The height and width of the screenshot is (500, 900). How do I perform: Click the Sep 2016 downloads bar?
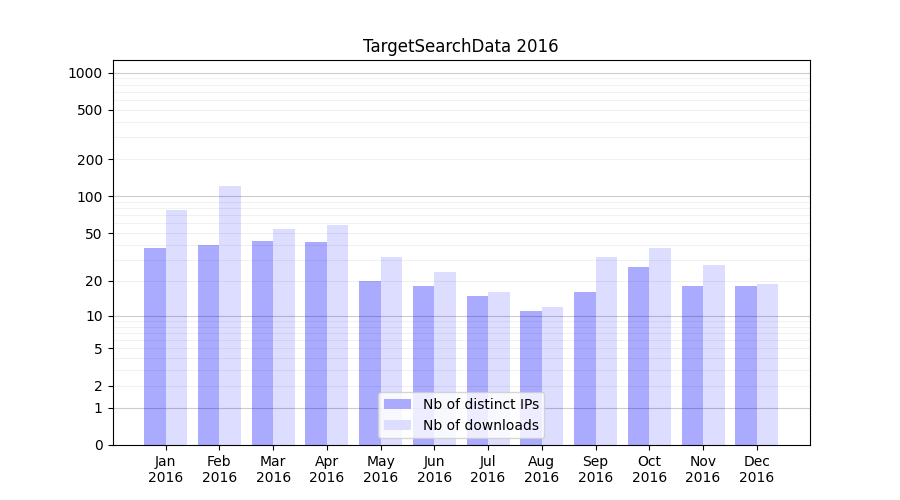pyautogui.click(x=606, y=351)
